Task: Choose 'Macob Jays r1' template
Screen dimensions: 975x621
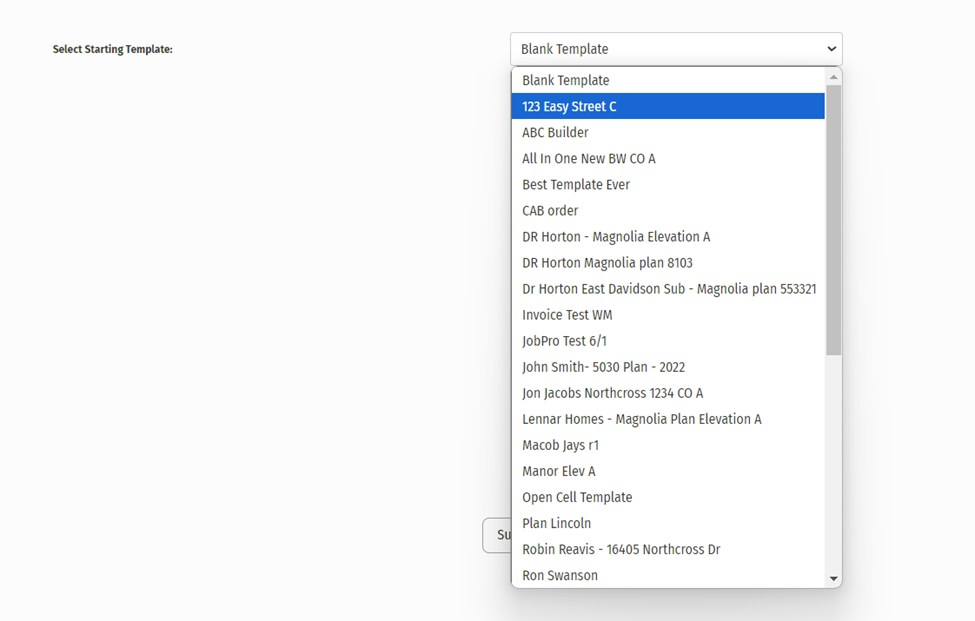Action: [560, 444]
